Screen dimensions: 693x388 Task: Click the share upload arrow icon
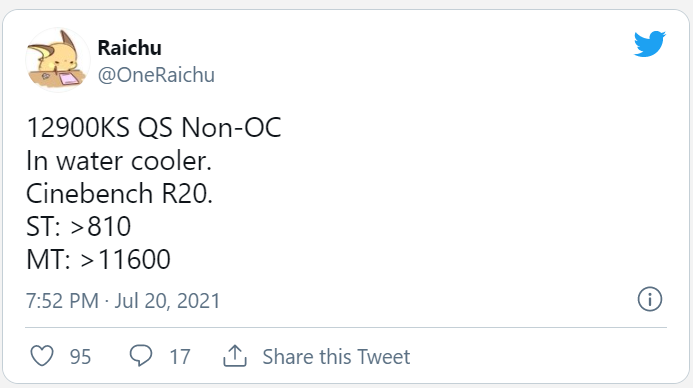(x=235, y=356)
